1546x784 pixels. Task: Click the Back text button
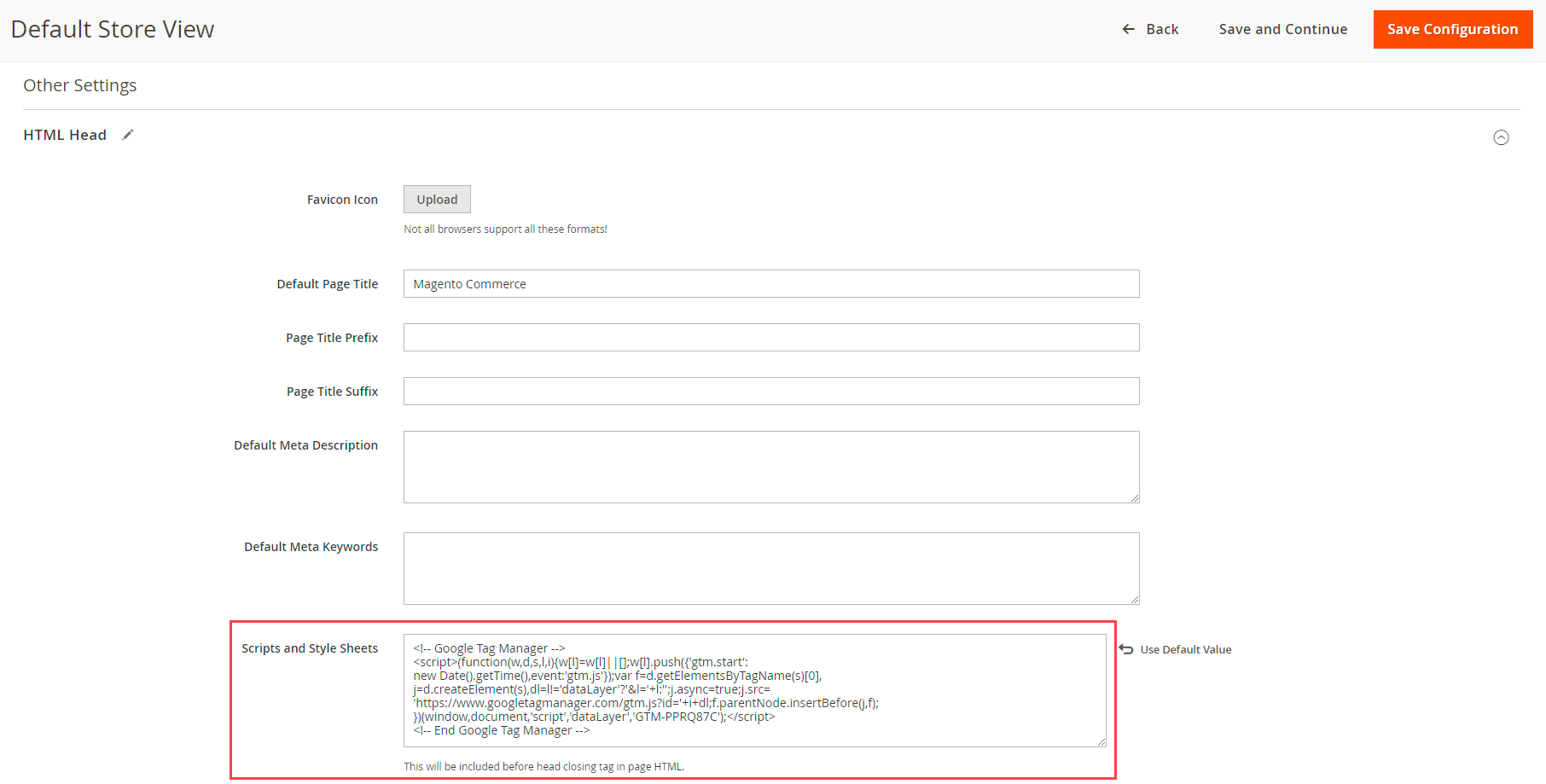pyautogui.click(x=1162, y=29)
